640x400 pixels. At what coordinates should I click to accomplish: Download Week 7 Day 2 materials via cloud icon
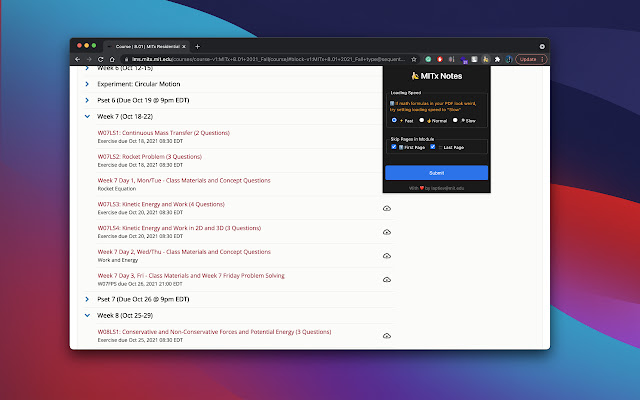(x=386, y=256)
